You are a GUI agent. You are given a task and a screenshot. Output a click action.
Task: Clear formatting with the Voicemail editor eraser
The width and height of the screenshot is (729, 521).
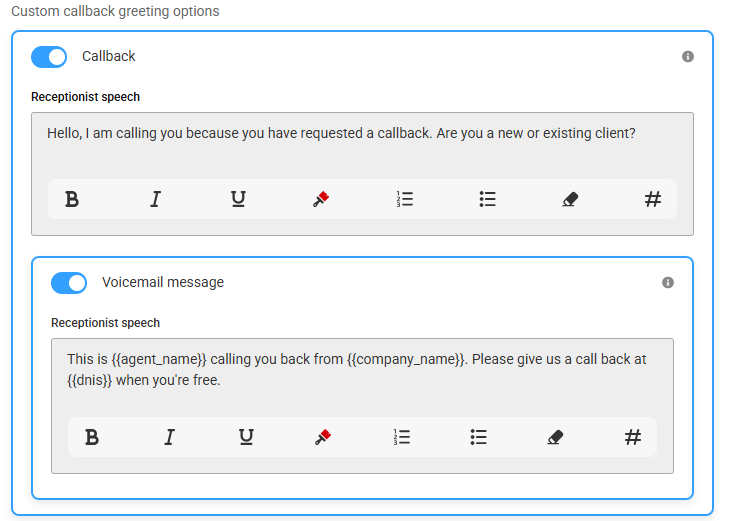point(555,437)
